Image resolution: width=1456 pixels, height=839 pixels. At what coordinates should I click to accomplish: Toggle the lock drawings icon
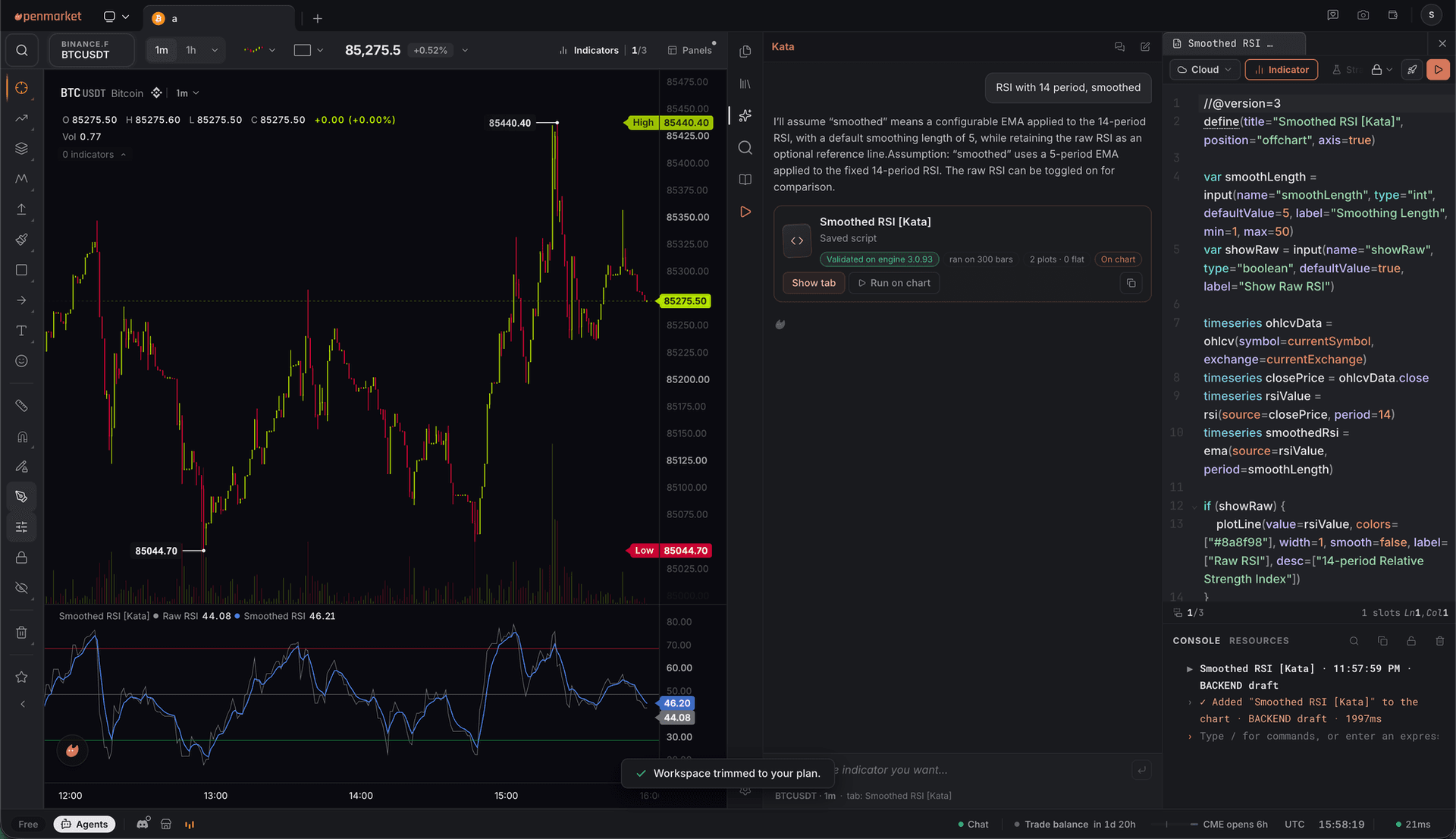coord(21,558)
